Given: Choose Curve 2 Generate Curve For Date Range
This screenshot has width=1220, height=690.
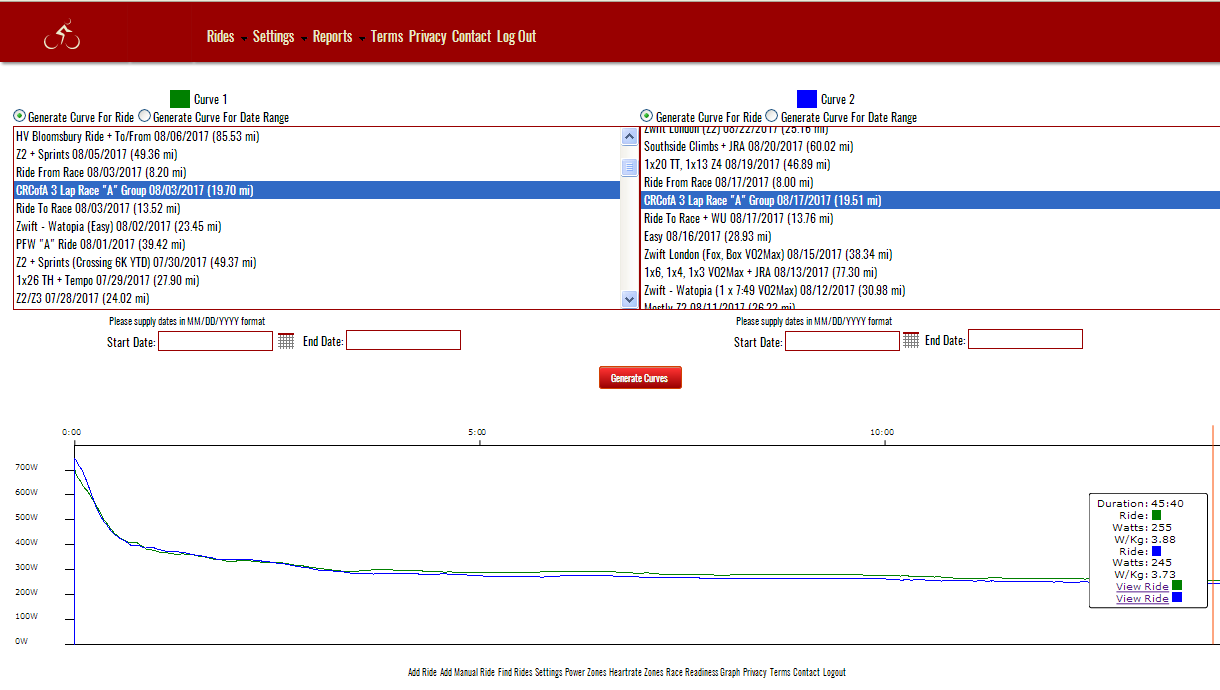Looking at the screenshot, I should click(772, 117).
